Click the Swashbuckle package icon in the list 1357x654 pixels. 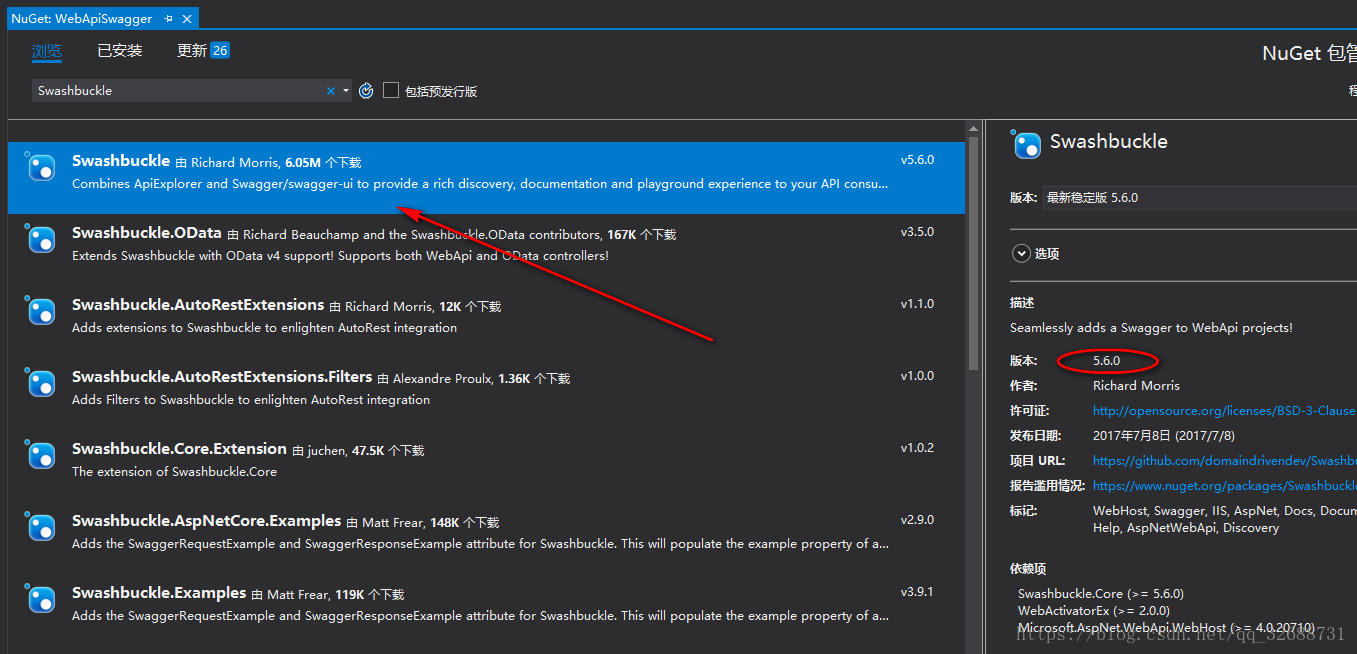41,168
